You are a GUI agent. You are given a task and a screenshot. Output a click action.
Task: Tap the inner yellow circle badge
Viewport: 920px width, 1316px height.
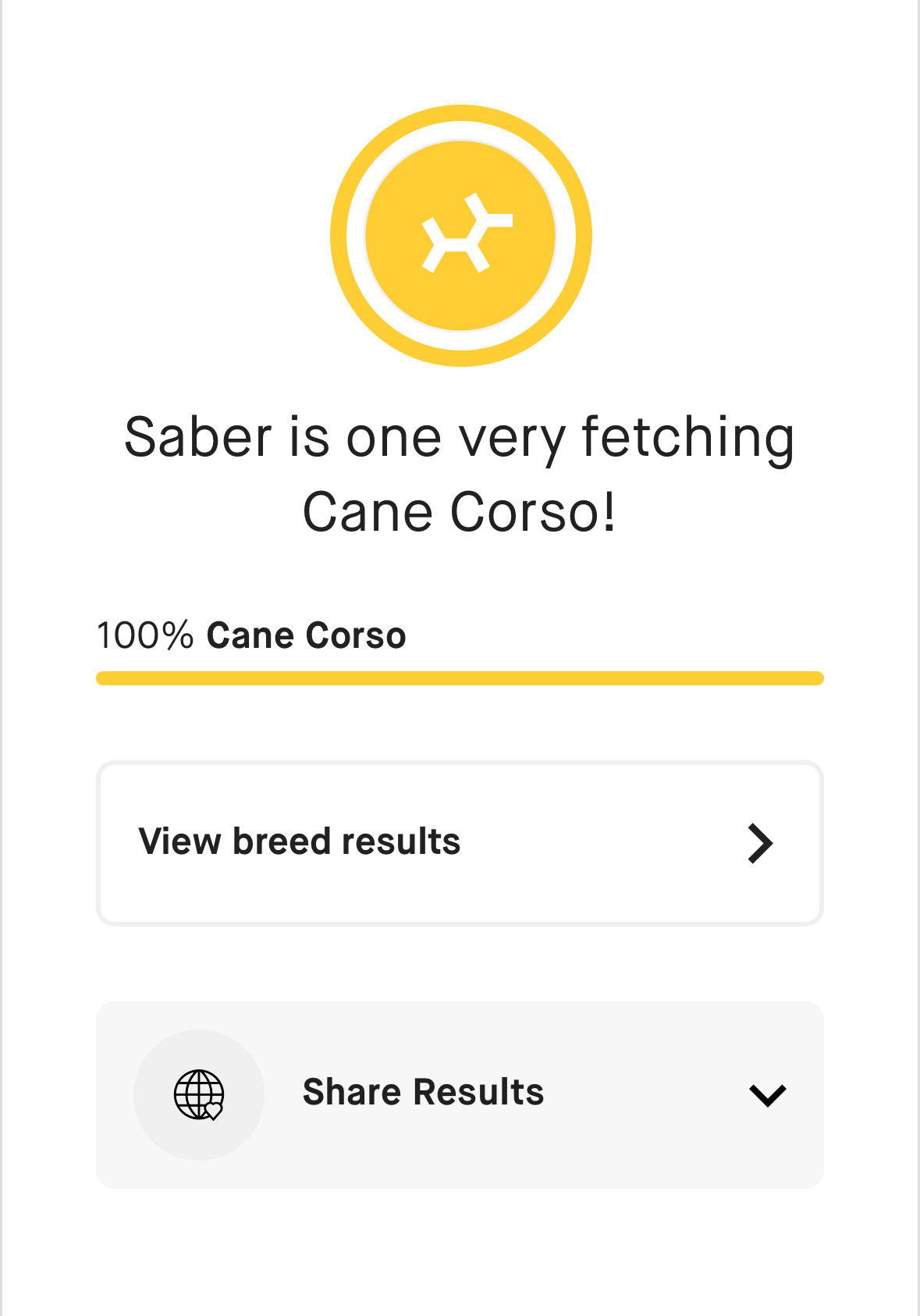406,289
